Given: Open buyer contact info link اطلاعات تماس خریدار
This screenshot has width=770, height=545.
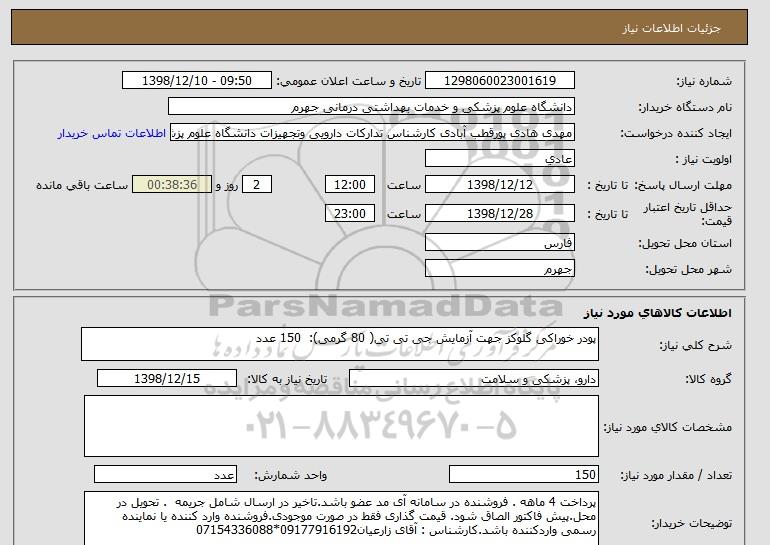Looking at the screenshot, I should pos(112,134).
